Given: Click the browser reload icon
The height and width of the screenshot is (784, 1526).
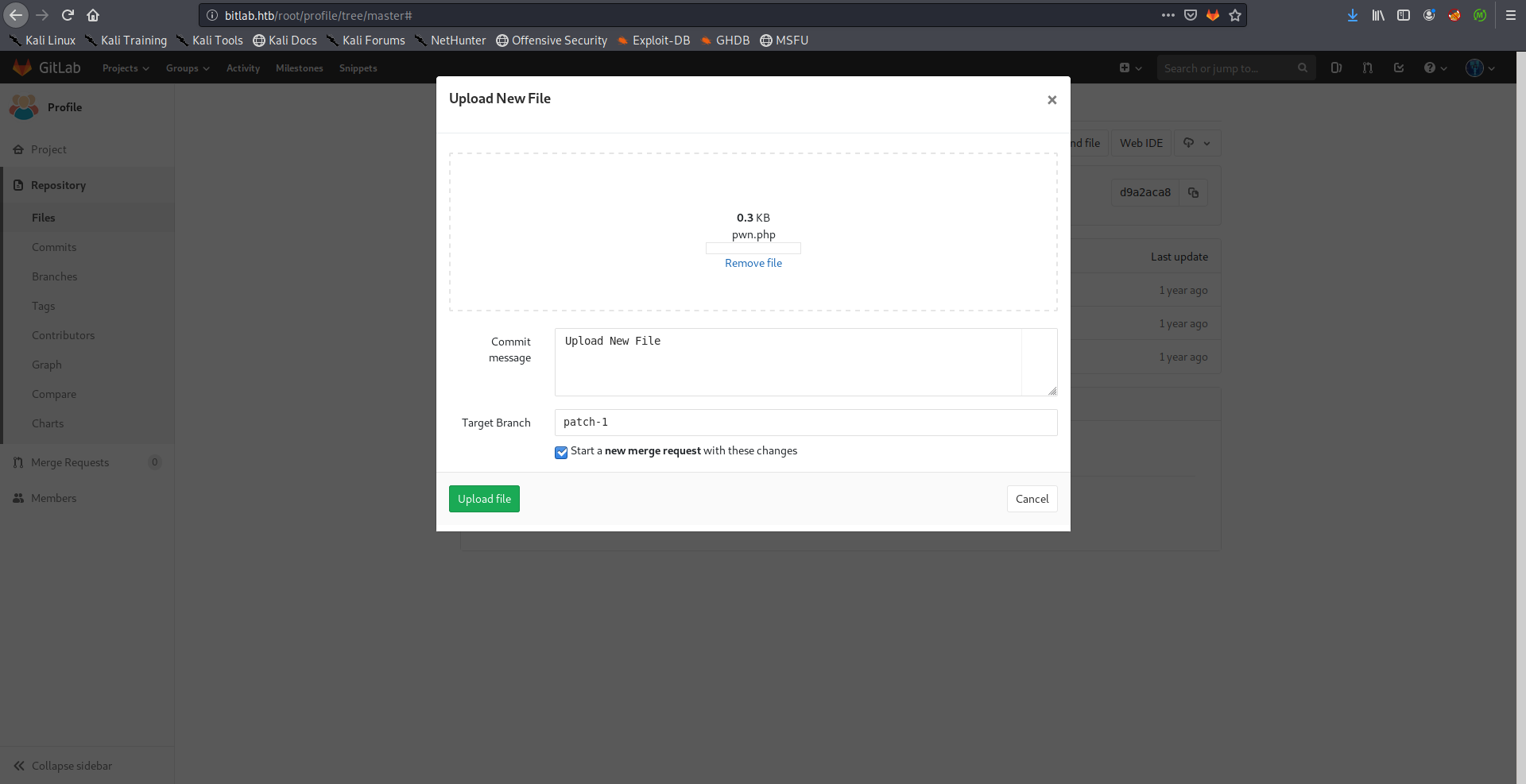Looking at the screenshot, I should pyautogui.click(x=68, y=15).
